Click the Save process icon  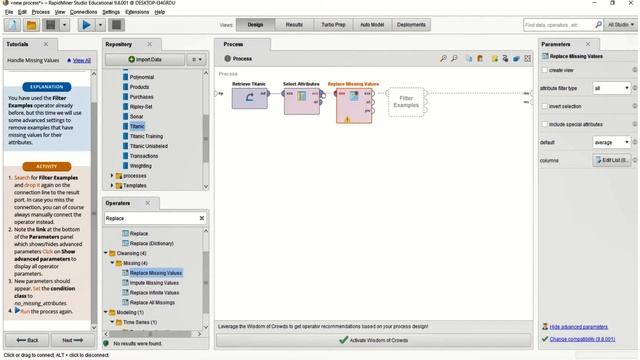pos(51,25)
